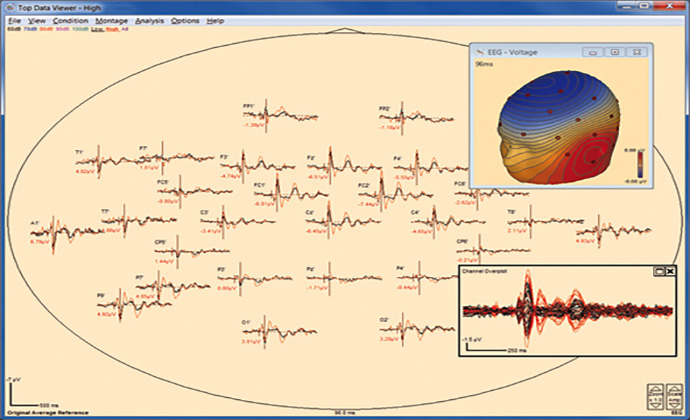Toggle the 80dB condition label
690x420 pixels.
[x=45, y=29]
